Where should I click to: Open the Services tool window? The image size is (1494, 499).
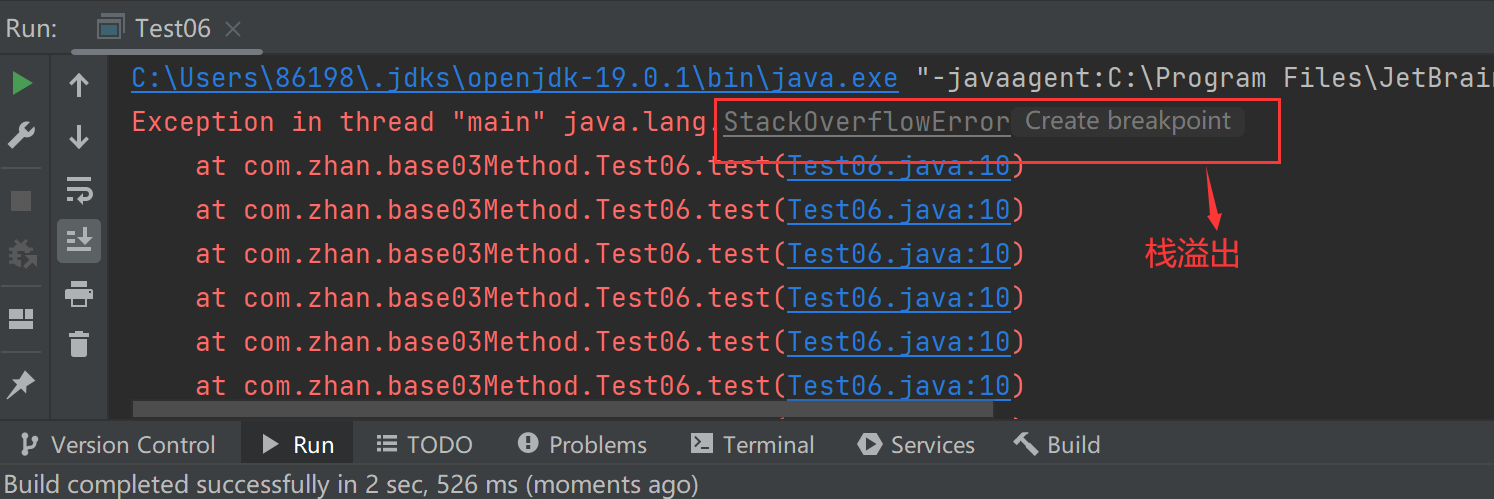(916, 445)
